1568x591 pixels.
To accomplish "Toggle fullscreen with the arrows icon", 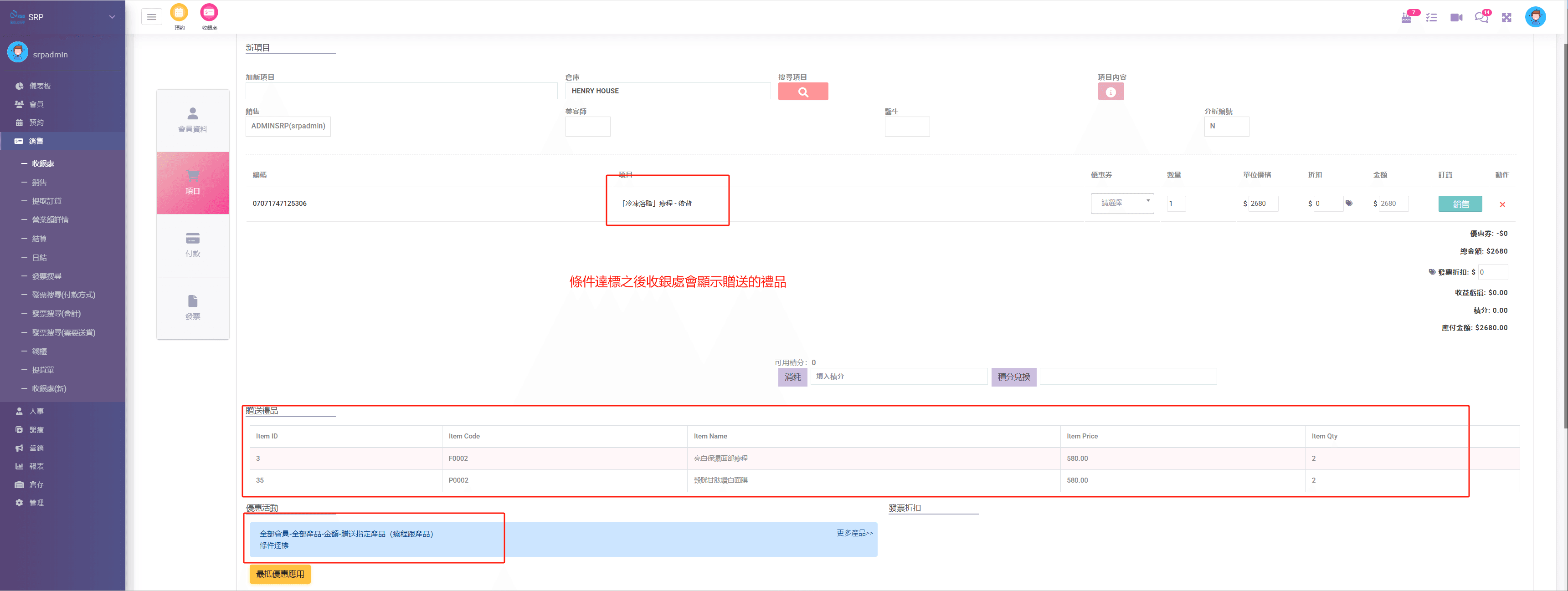I will 1506,18.
